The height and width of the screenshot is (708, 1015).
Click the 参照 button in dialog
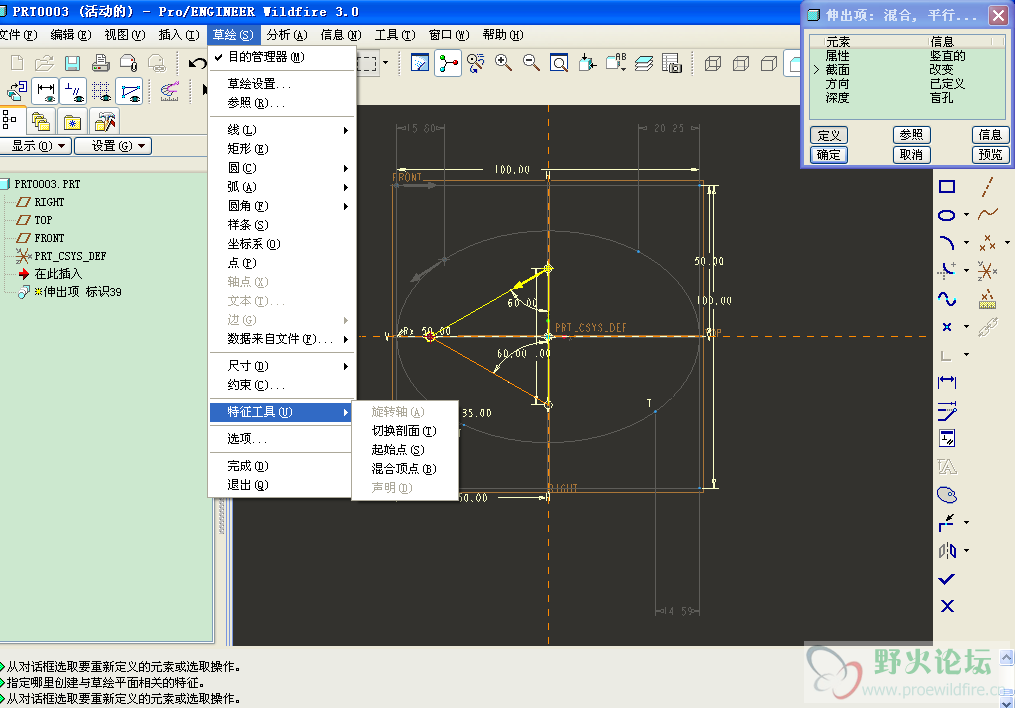(x=911, y=135)
